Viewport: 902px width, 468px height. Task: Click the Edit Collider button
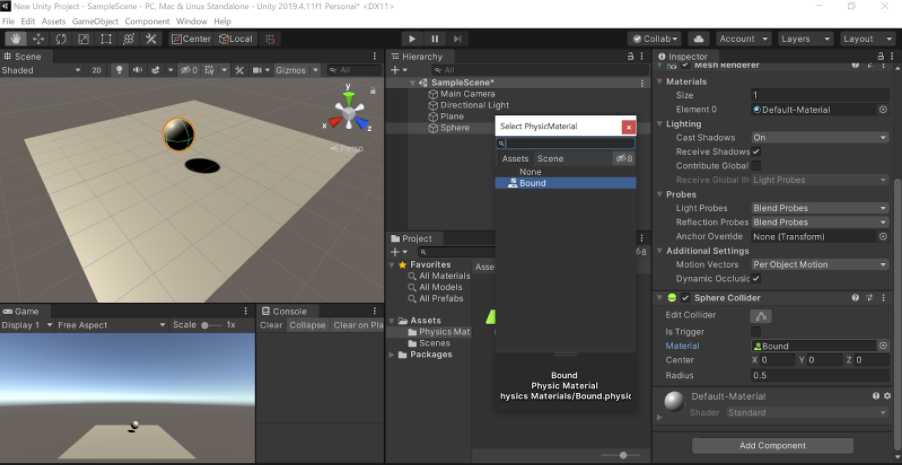[x=760, y=316]
